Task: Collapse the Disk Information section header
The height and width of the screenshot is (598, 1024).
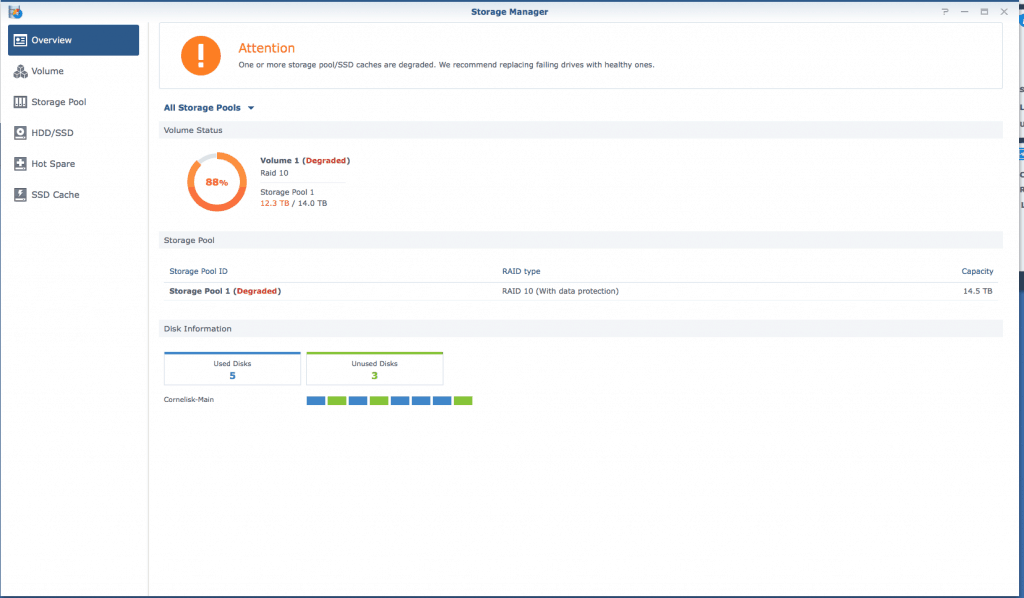Action: [x=196, y=329]
